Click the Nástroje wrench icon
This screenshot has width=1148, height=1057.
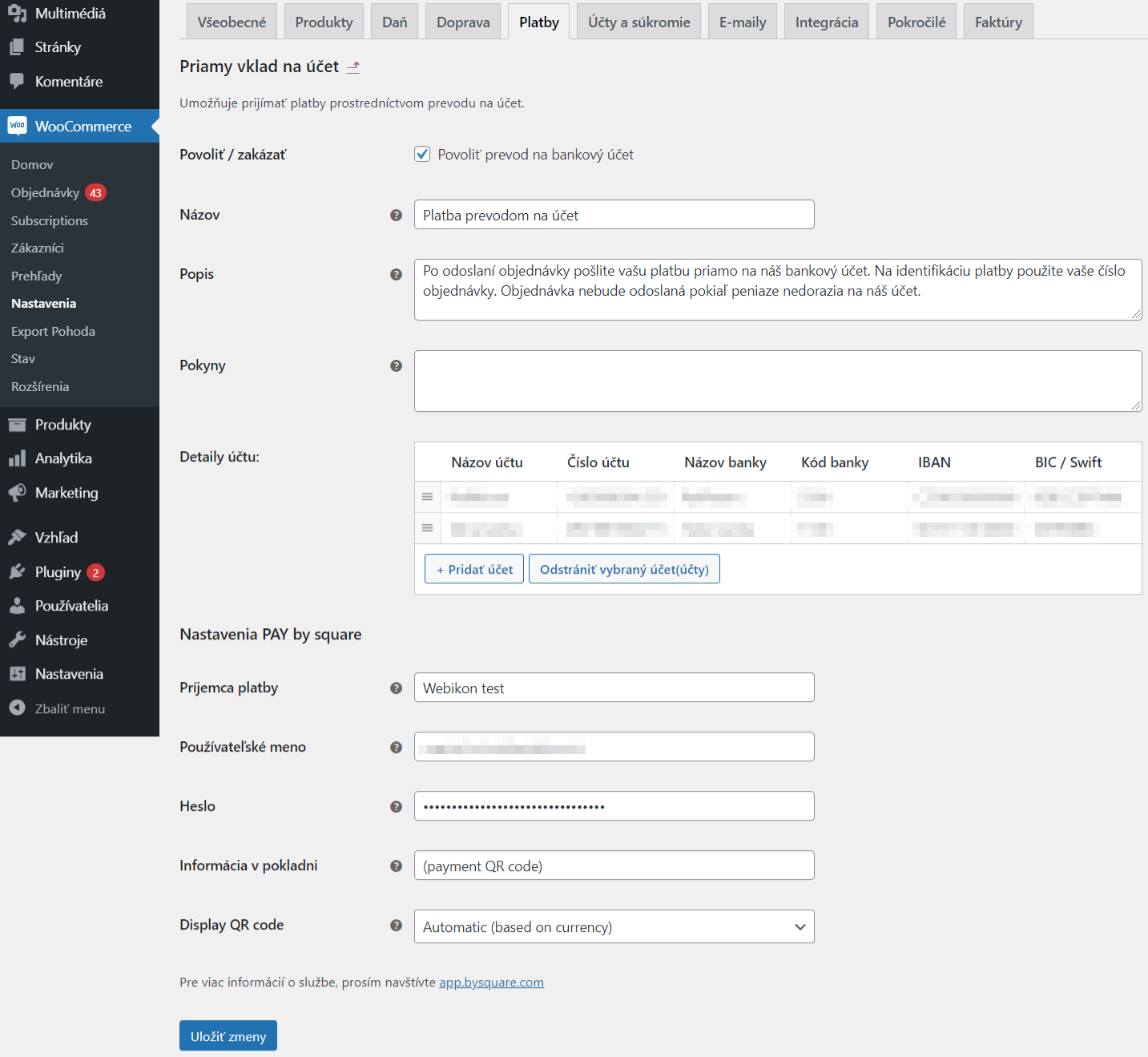17,639
